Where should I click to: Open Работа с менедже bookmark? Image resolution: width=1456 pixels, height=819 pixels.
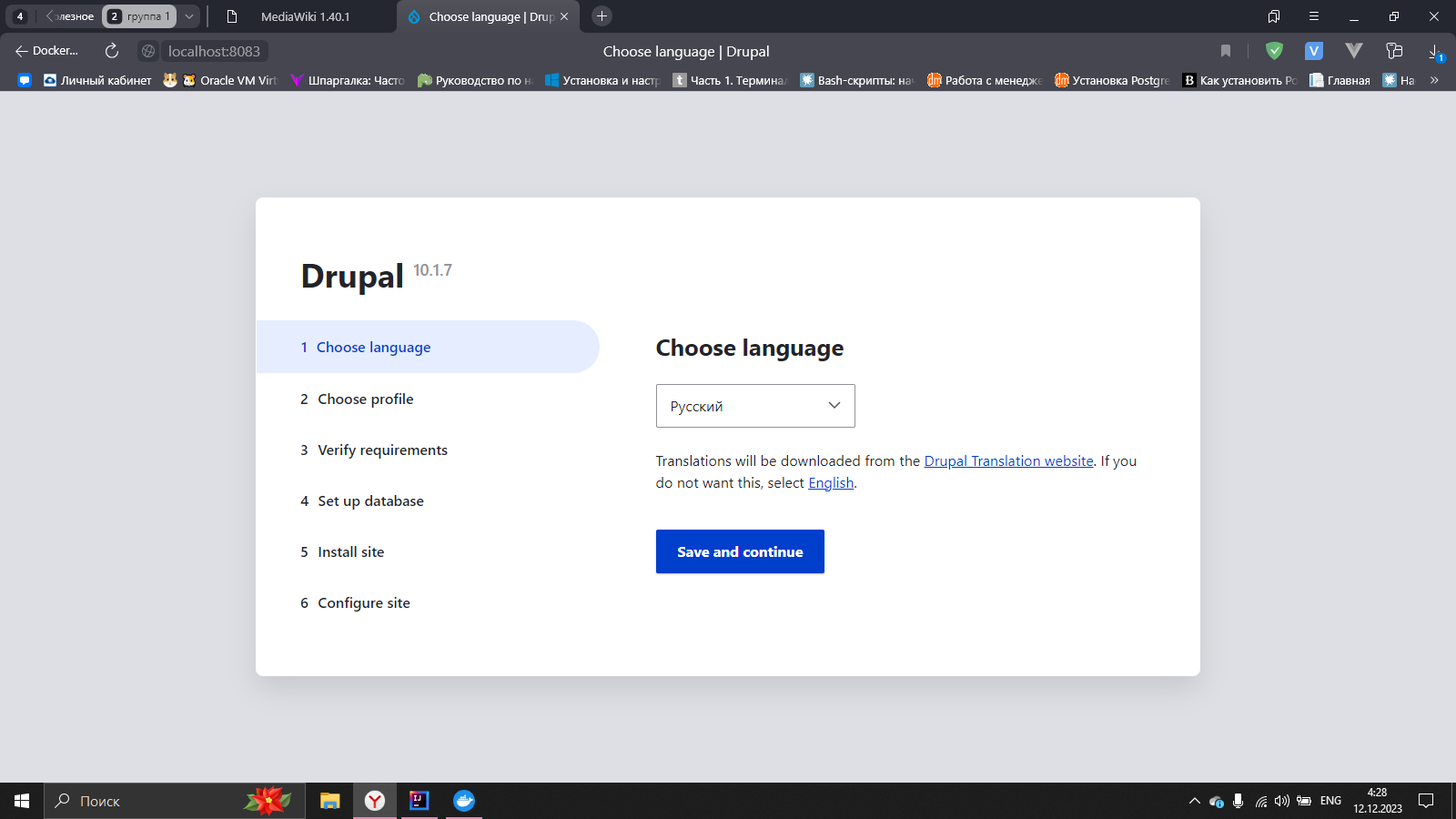point(985,80)
